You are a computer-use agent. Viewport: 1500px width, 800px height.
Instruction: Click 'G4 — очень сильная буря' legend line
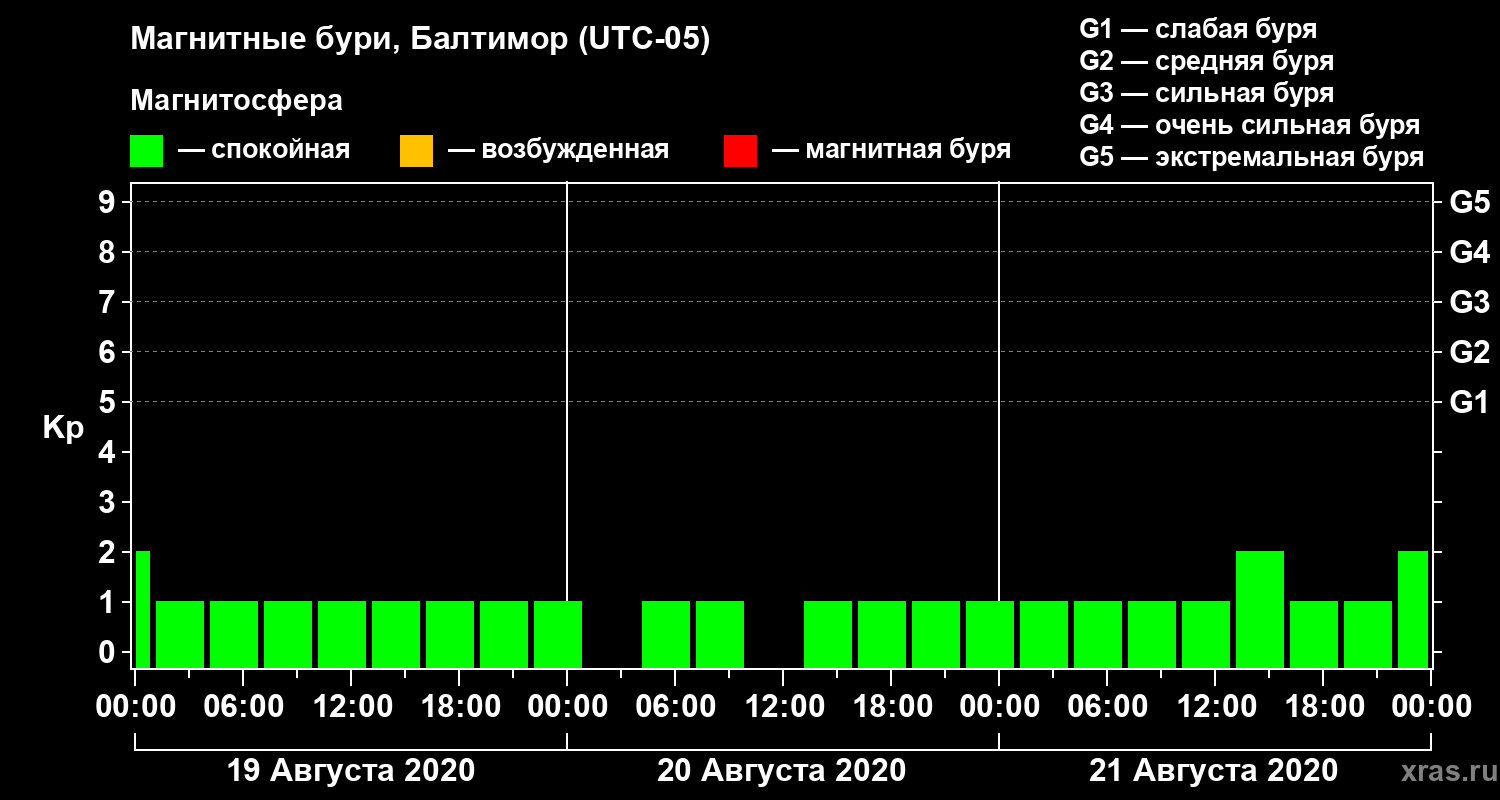point(1250,125)
